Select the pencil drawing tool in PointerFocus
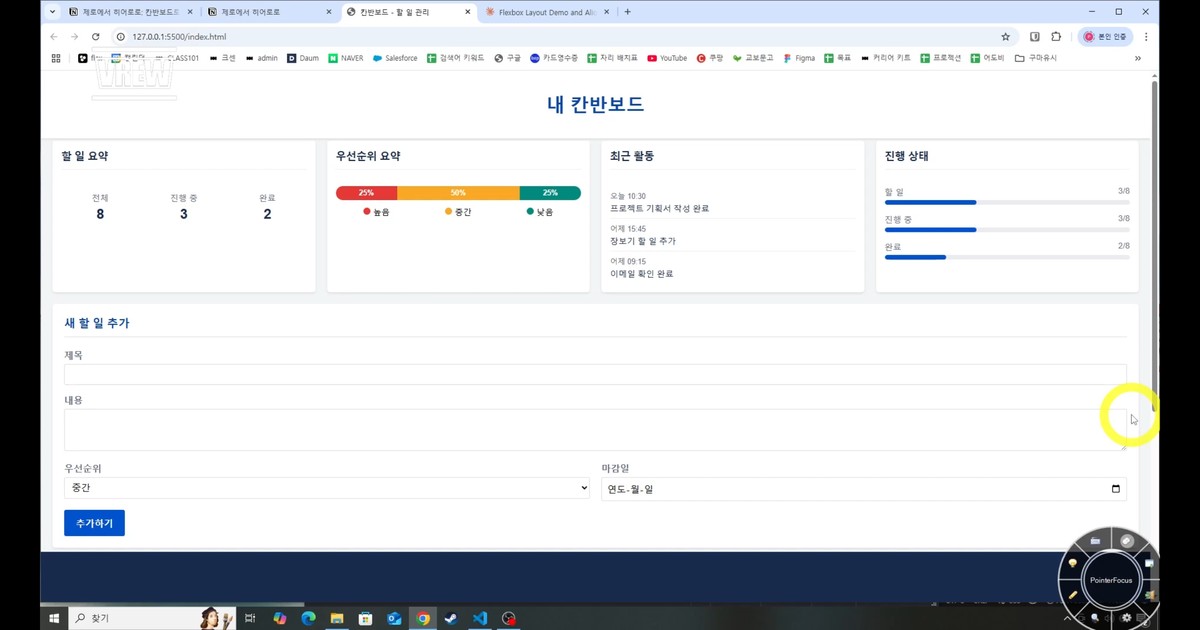 point(1072,595)
